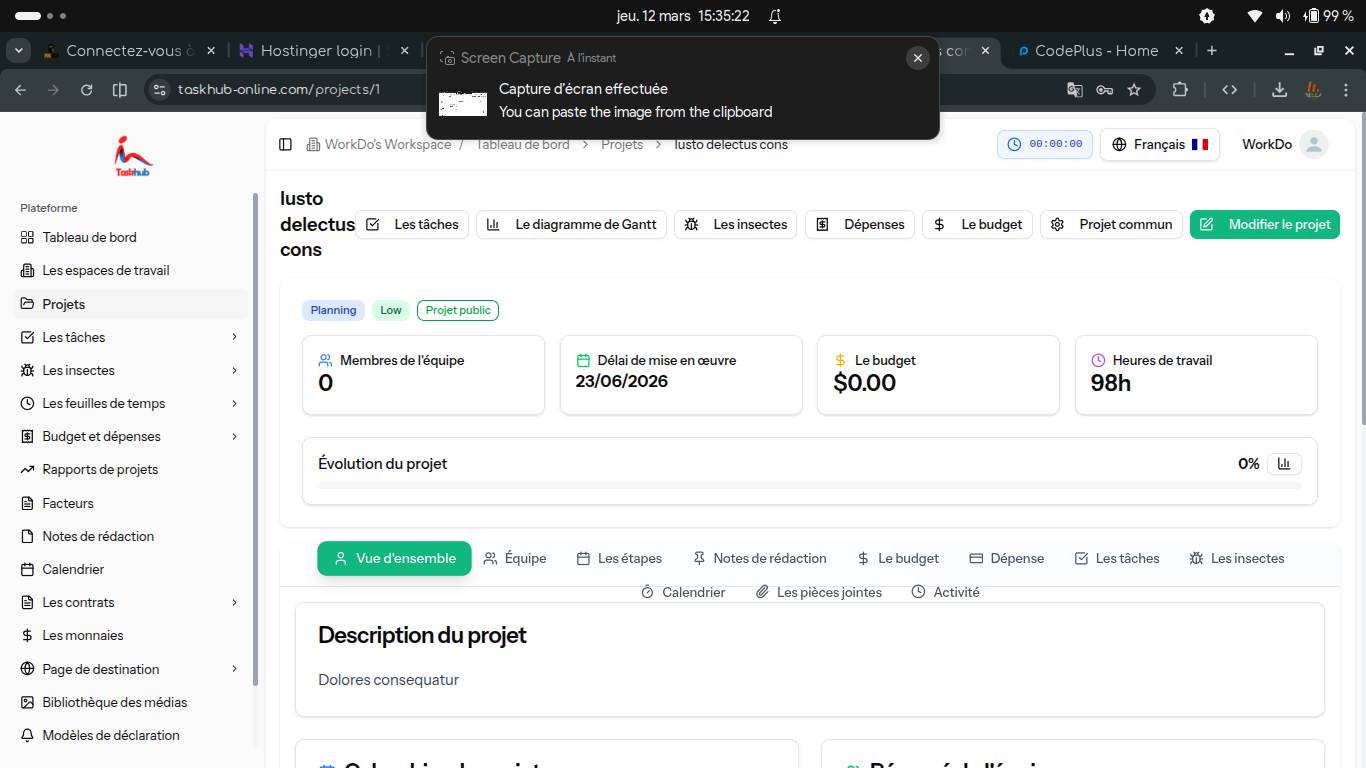
Task: Click the WorkDo user avatar
Action: 1314,144
